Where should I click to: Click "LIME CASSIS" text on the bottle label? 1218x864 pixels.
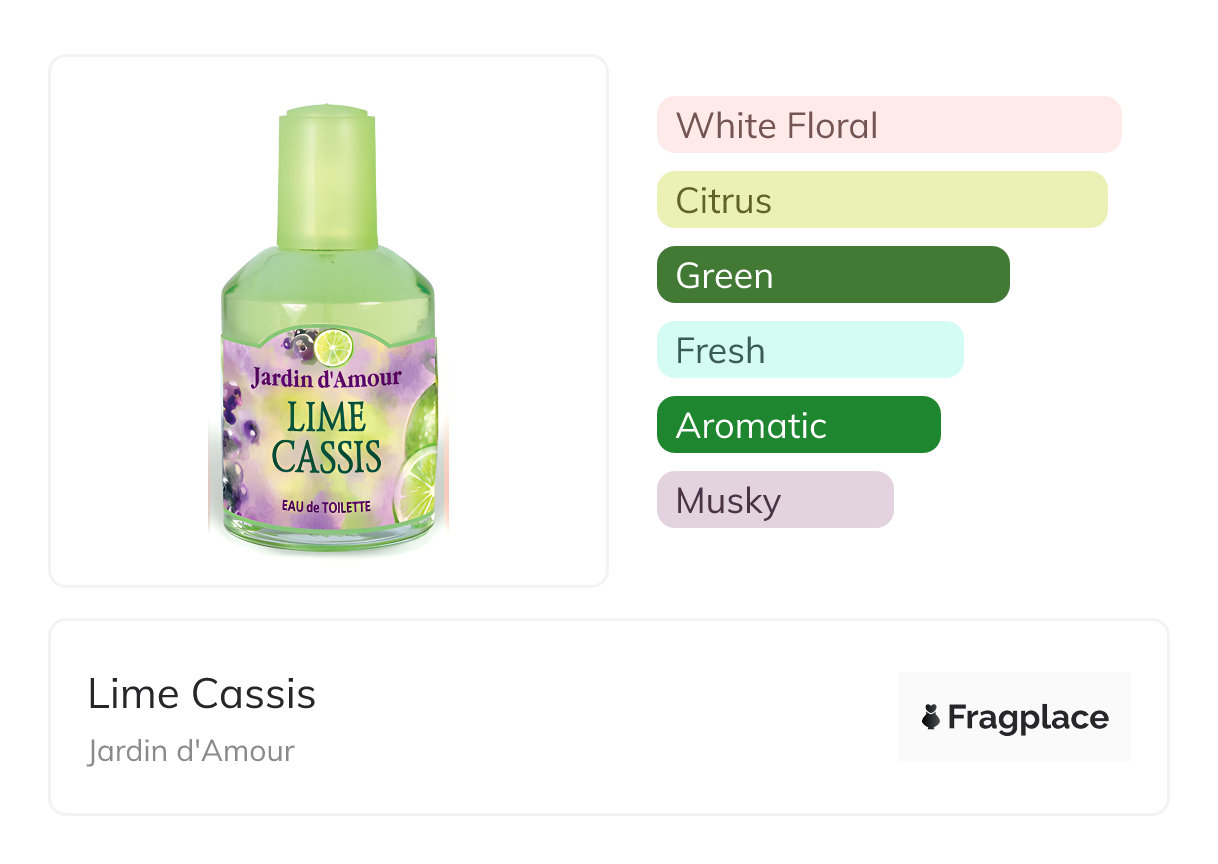click(327, 437)
